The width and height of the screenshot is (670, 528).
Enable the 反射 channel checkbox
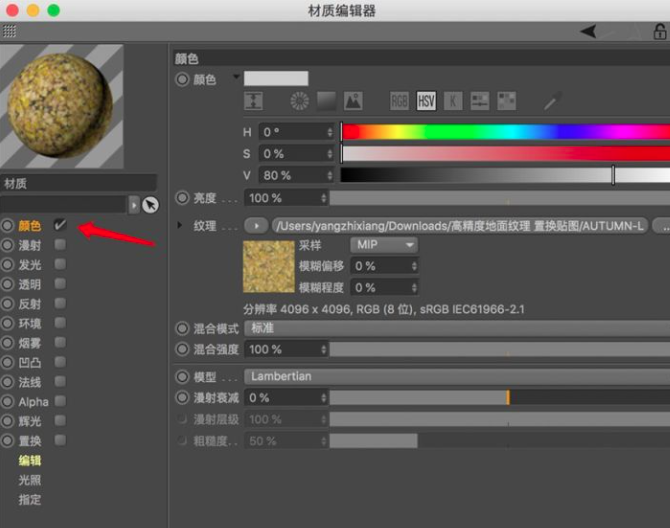tap(61, 304)
